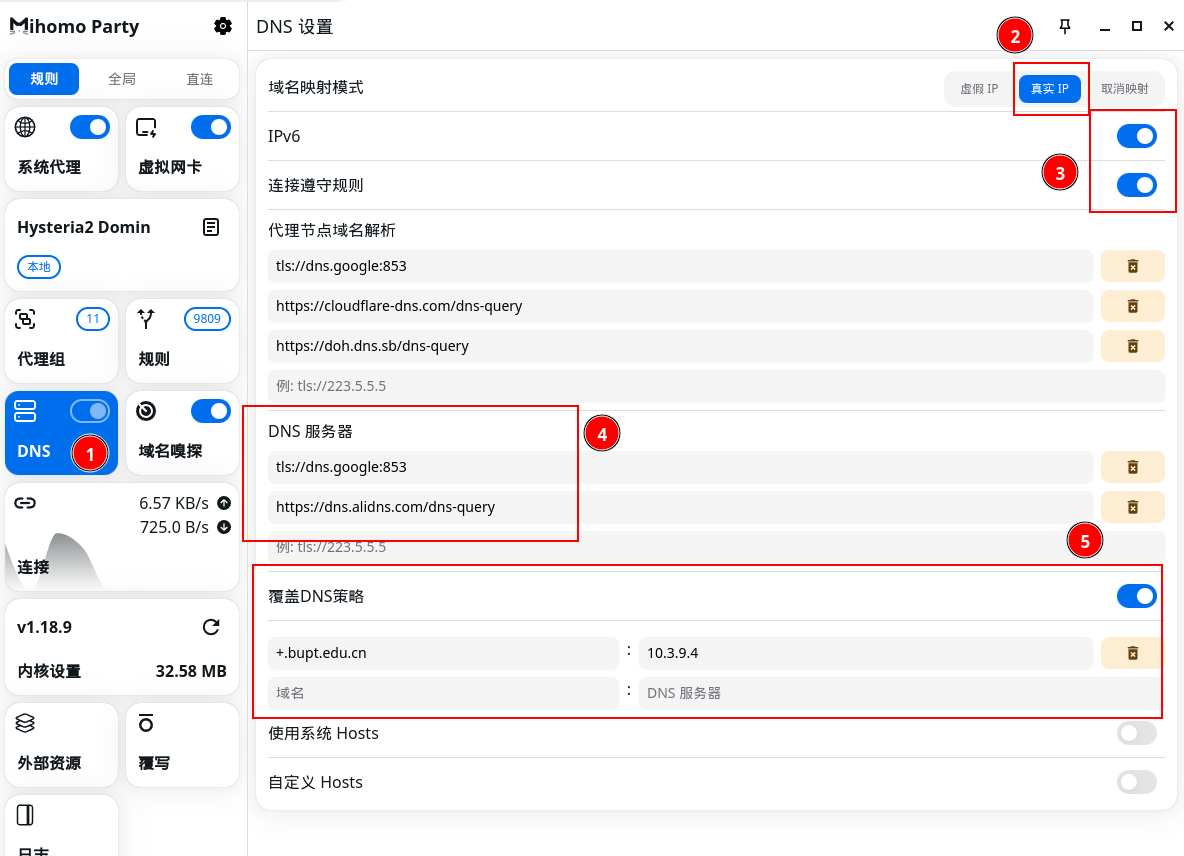Delete the +.bupt.edu.cn DNS policy row

(1132, 653)
